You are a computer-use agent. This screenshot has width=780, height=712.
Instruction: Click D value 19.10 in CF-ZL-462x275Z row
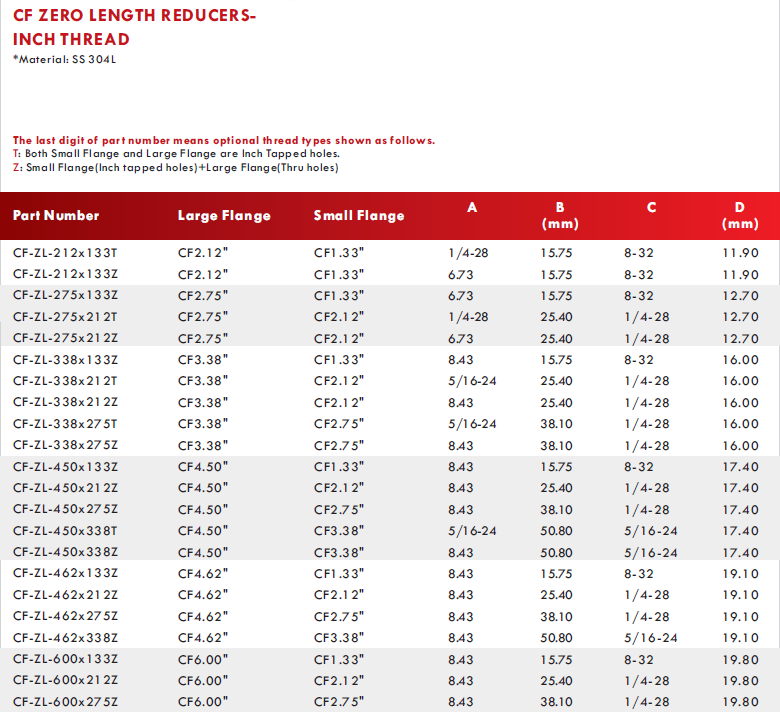(740, 616)
